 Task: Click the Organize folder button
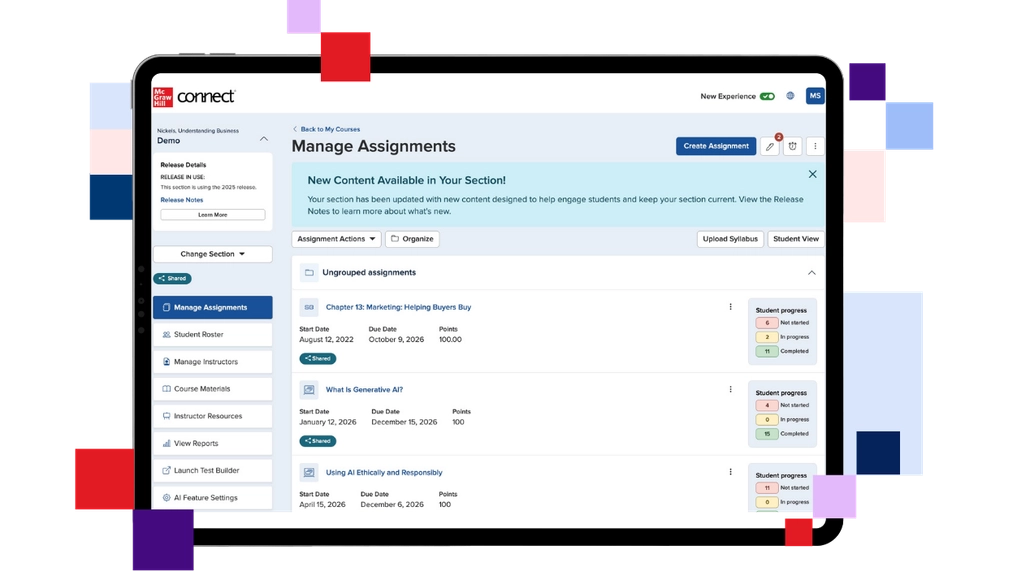(413, 239)
